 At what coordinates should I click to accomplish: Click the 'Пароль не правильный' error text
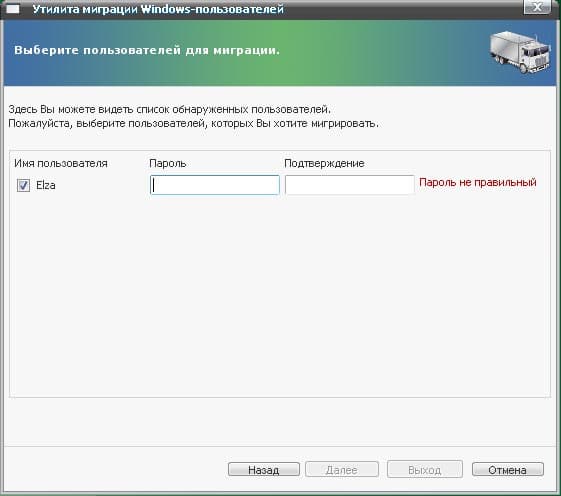coord(478,183)
